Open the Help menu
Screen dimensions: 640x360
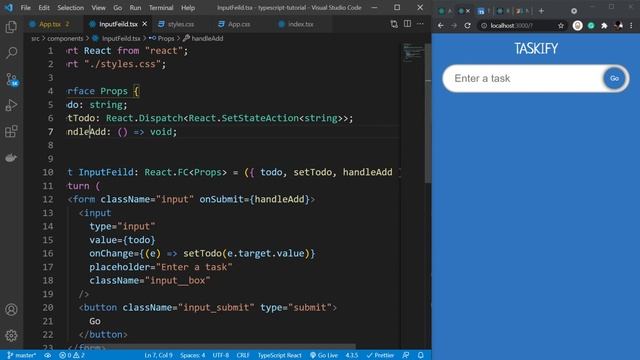188,8
